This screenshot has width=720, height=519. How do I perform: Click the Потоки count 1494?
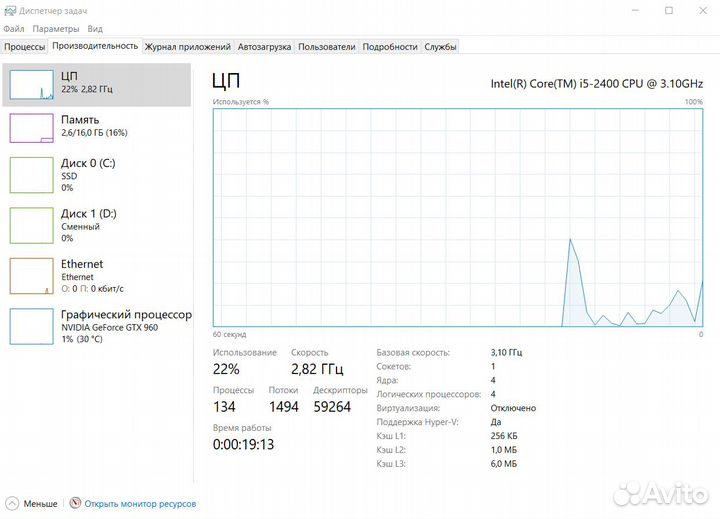point(284,406)
